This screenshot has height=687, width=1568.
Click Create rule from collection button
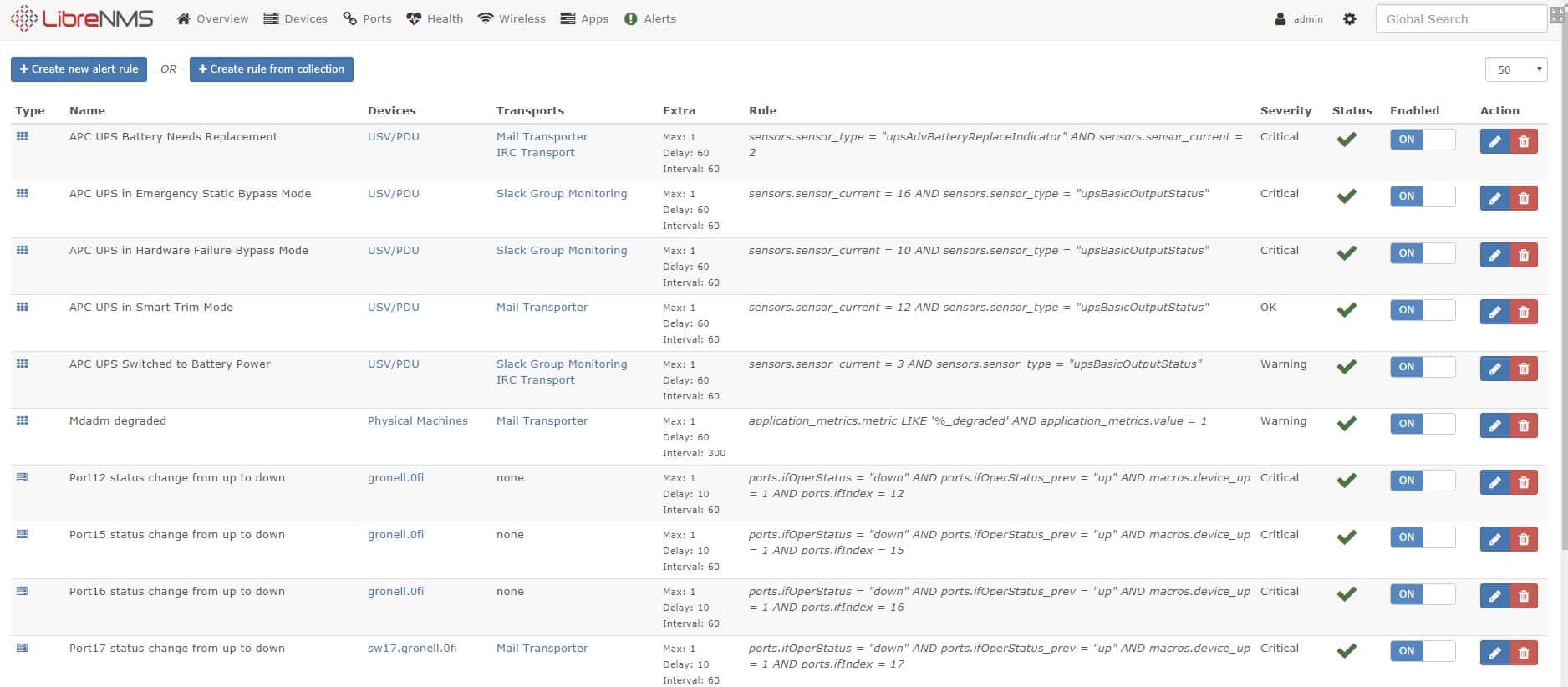tap(272, 69)
